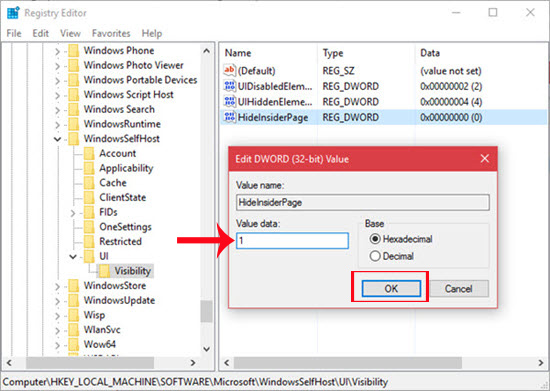Select the FIDs folder icon
Image resolution: width=550 pixels, height=391 pixels.
click(89, 213)
